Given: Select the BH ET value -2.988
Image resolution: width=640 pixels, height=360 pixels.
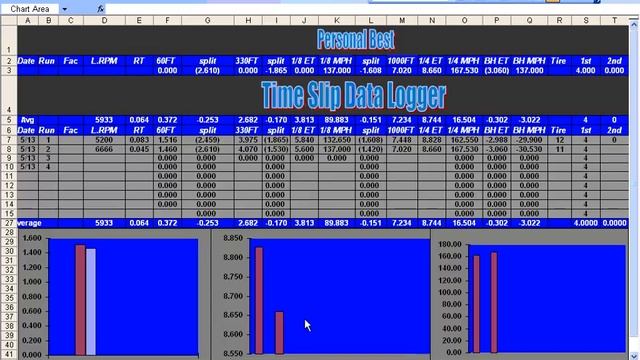Looking at the screenshot, I should point(496,140).
